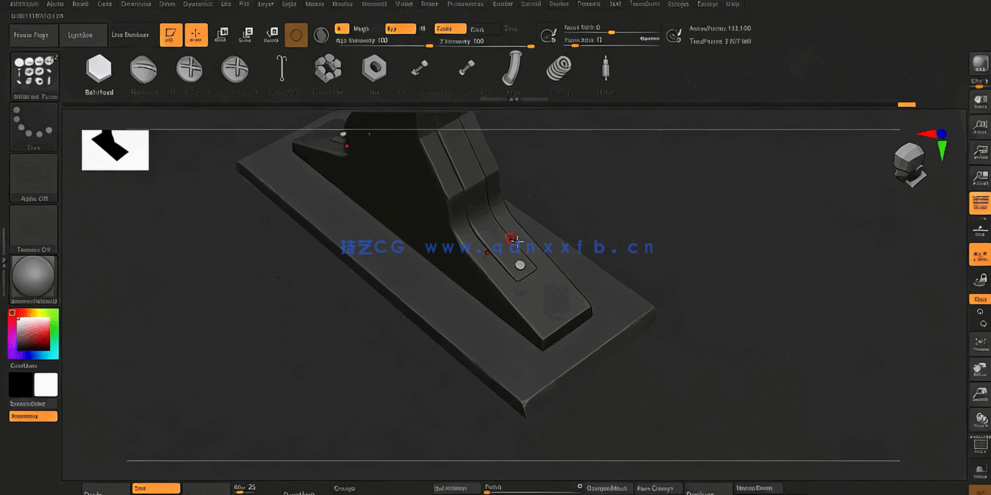Select the gear-like ring insert mesh
The image size is (991, 495).
328,68
